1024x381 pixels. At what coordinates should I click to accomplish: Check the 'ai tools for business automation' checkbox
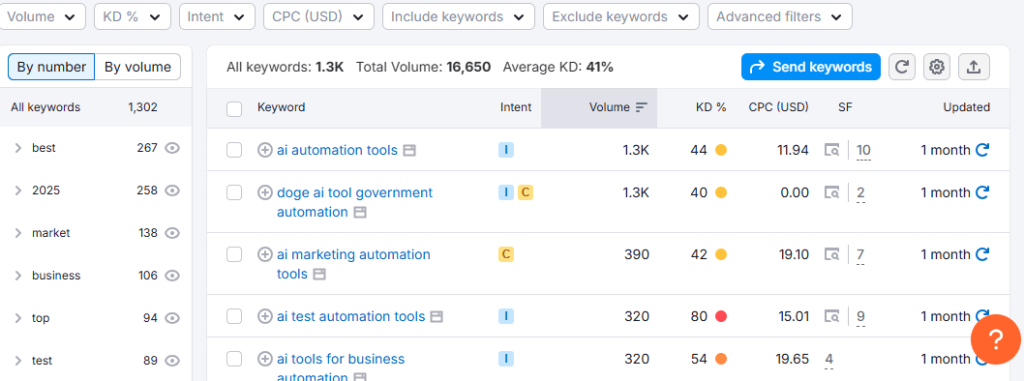pyautogui.click(x=234, y=359)
